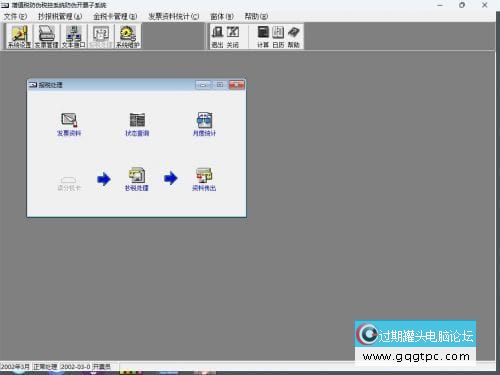This screenshot has width=500, height=375.
Task: Click the 2002年3月 status bar entry
Action: pos(16,367)
